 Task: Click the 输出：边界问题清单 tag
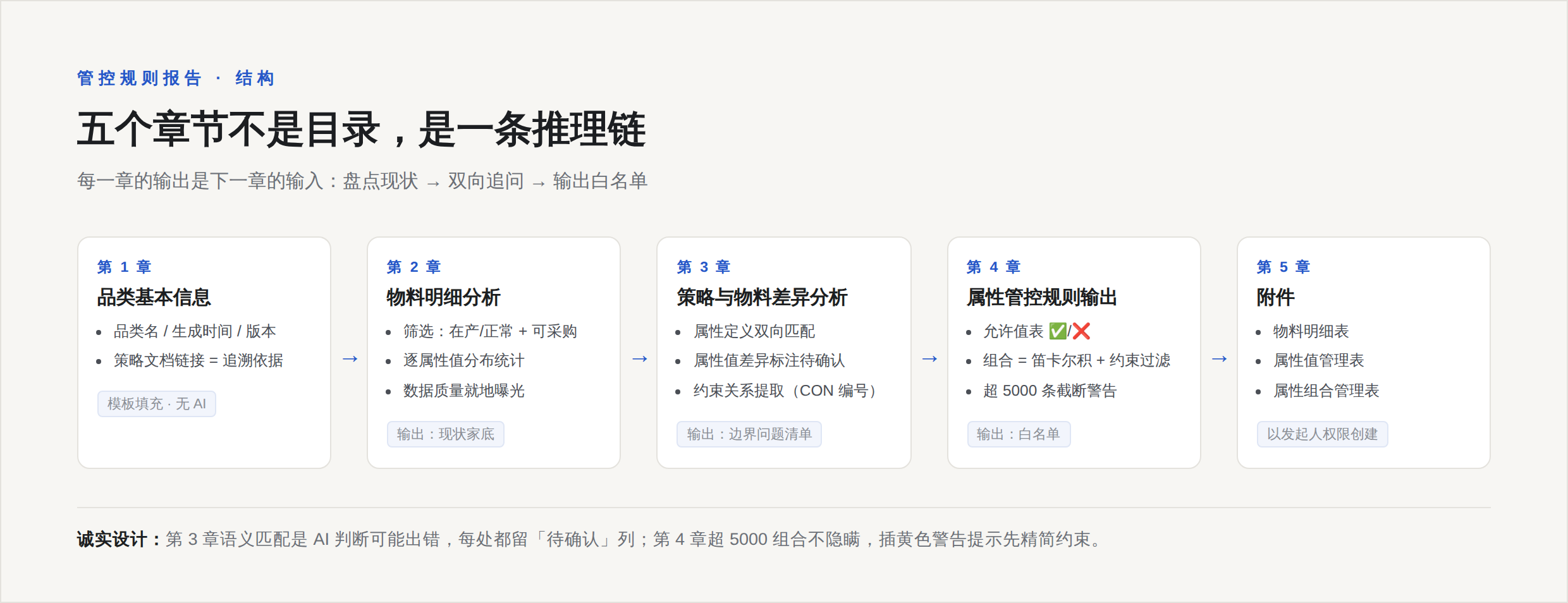click(x=749, y=434)
